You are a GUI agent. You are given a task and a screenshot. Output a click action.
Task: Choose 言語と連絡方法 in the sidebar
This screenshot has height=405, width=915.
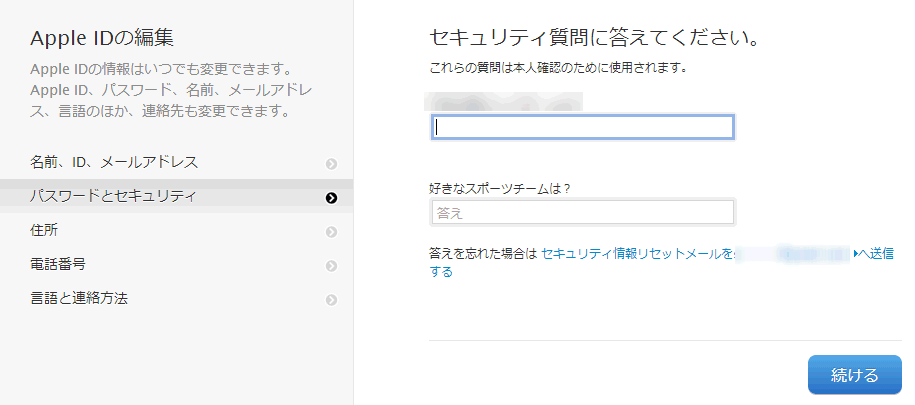click(79, 298)
